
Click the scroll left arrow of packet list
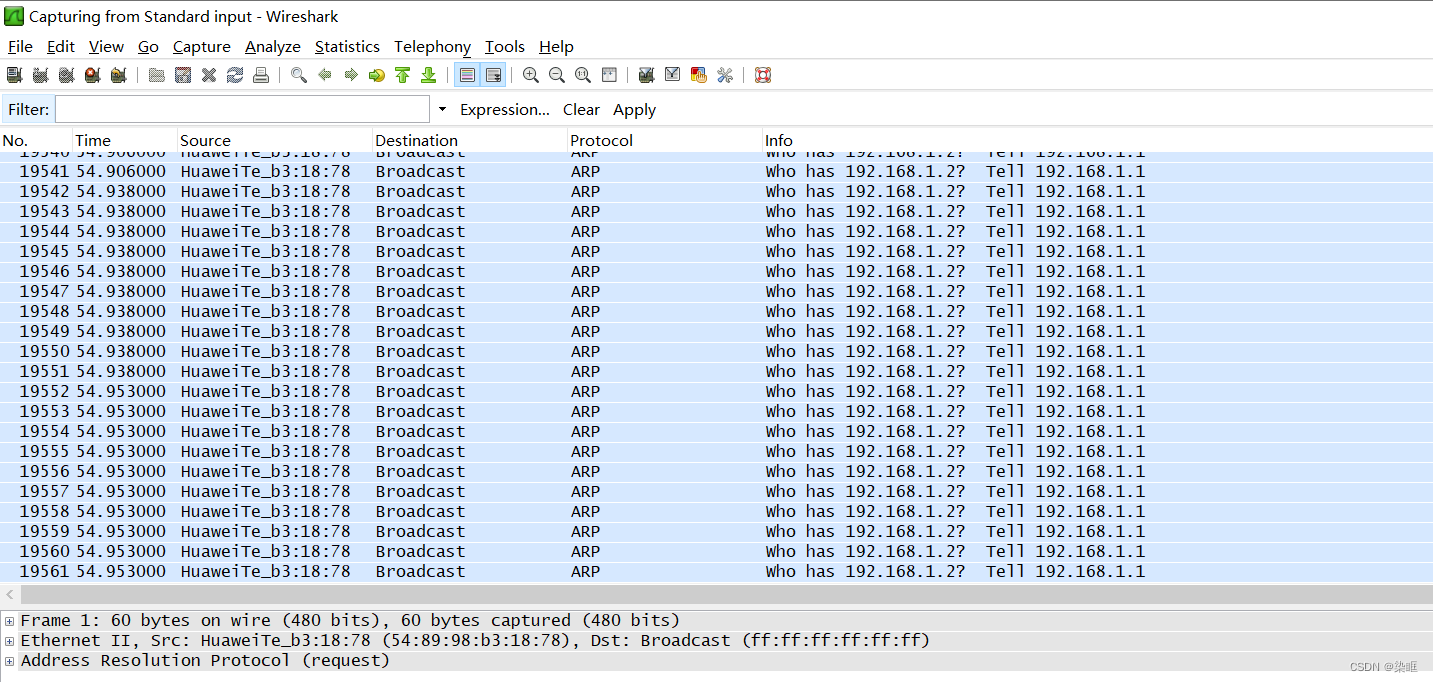(x=9, y=594)
